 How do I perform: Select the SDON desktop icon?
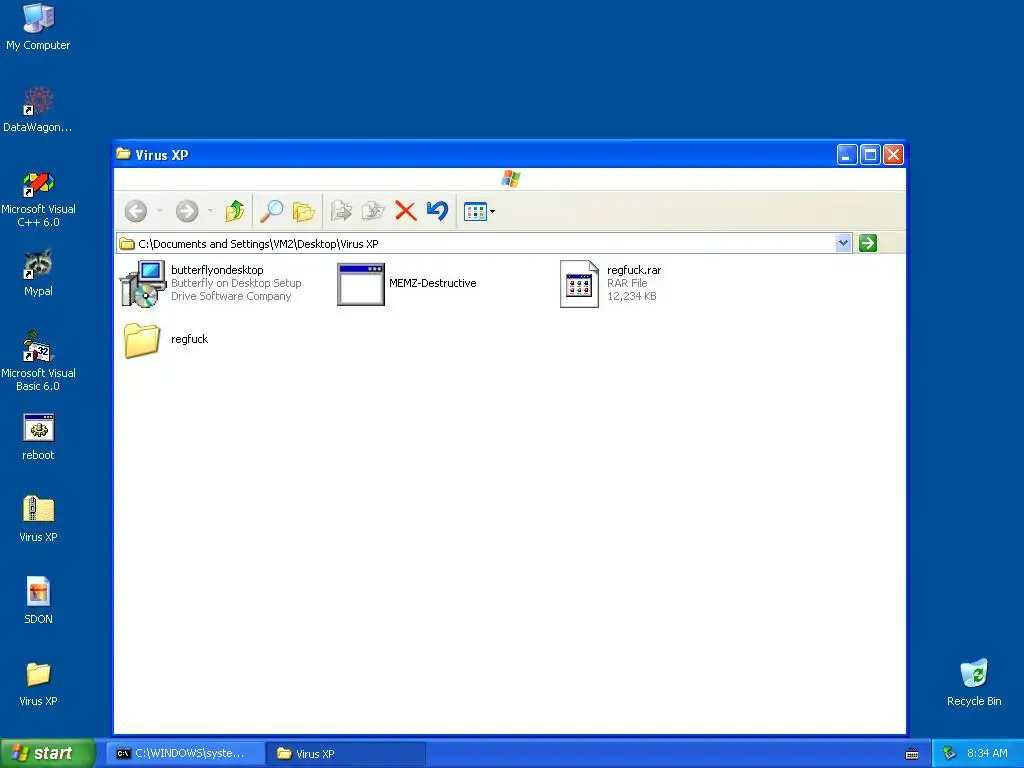tap(38, 592)
